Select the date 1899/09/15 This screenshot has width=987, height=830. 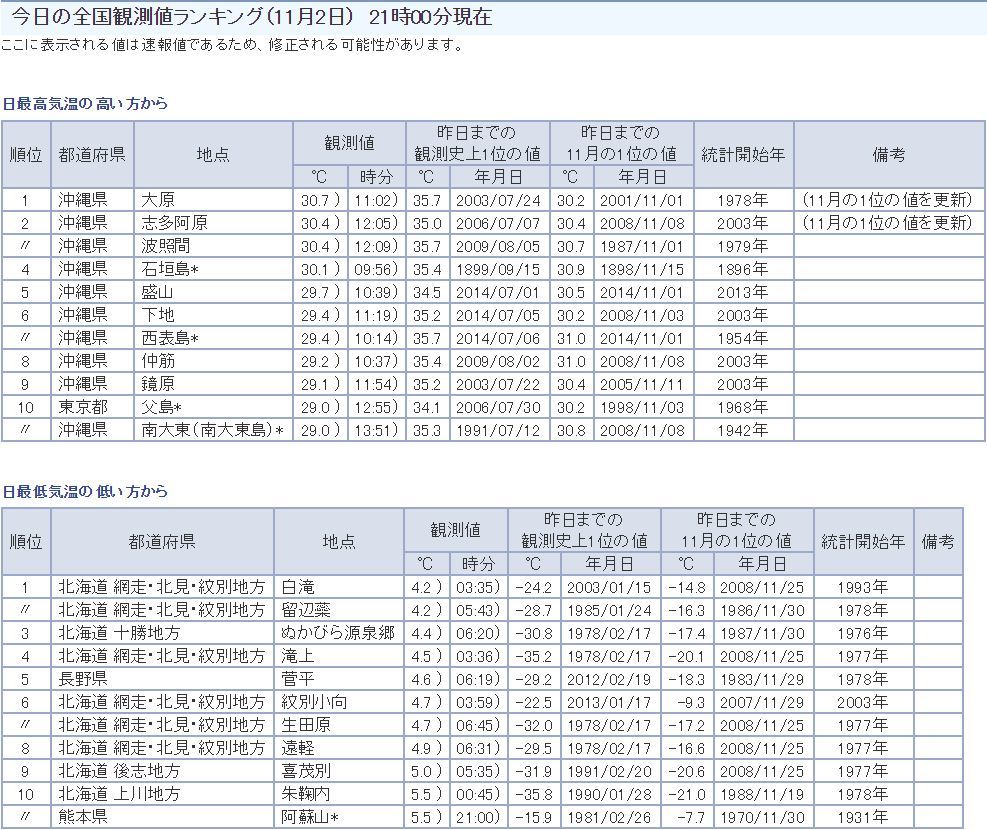(499, 269)
